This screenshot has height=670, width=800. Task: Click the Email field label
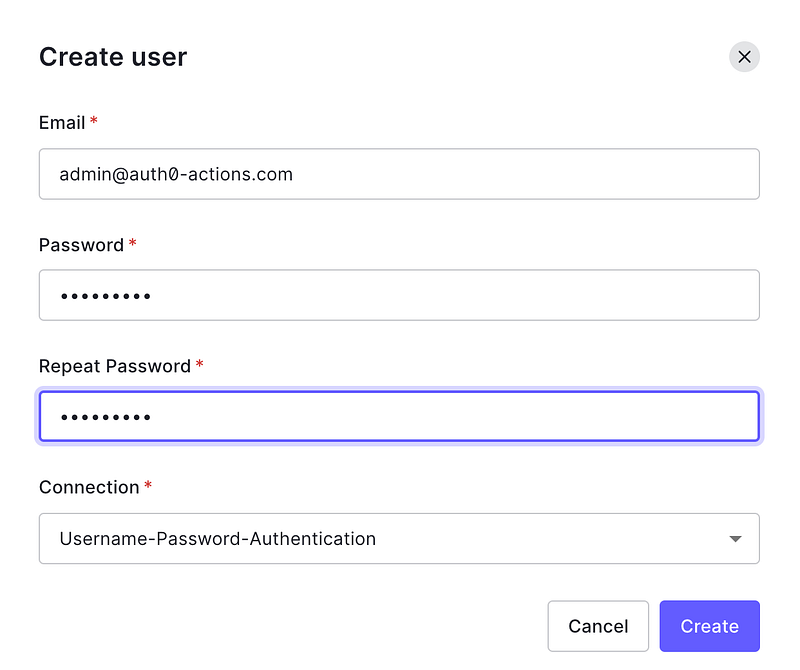(x=62, y=122)
